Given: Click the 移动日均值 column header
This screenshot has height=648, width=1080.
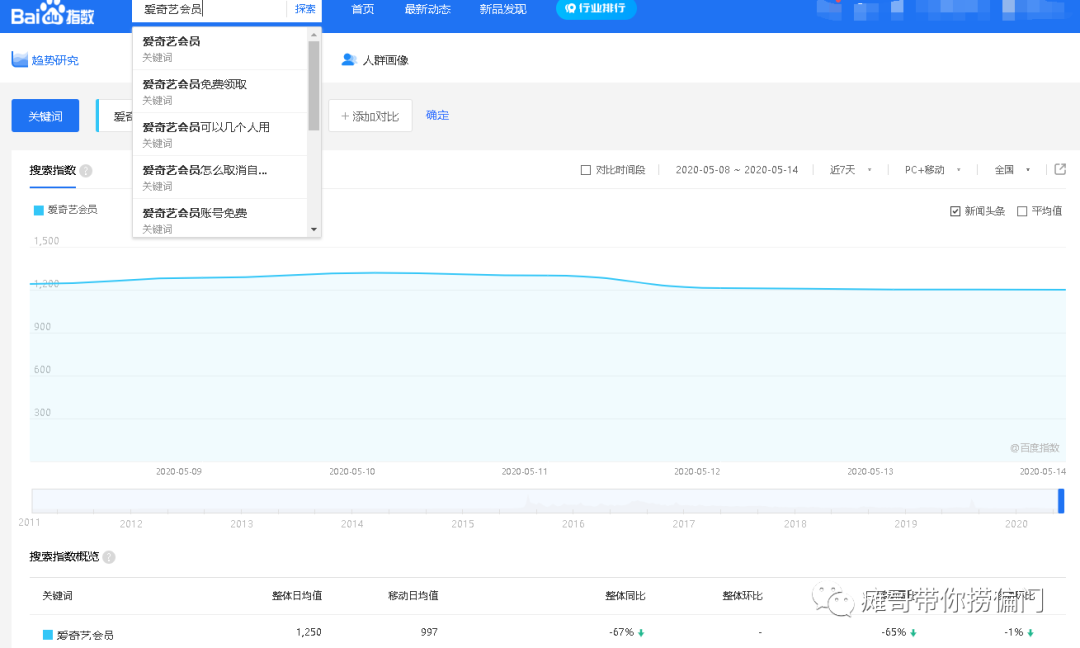Looking at the screenshot, I should [413, 596].
